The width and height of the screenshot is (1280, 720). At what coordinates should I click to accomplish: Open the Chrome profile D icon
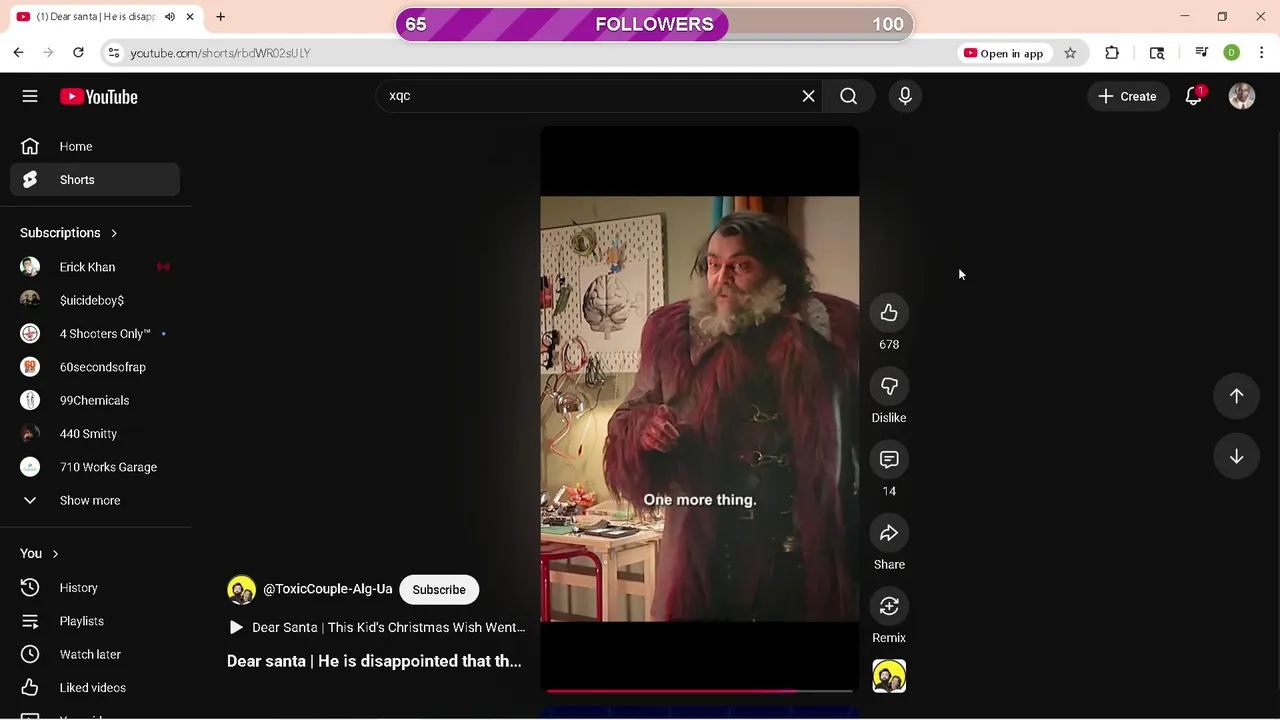(x=1232, y=53)
